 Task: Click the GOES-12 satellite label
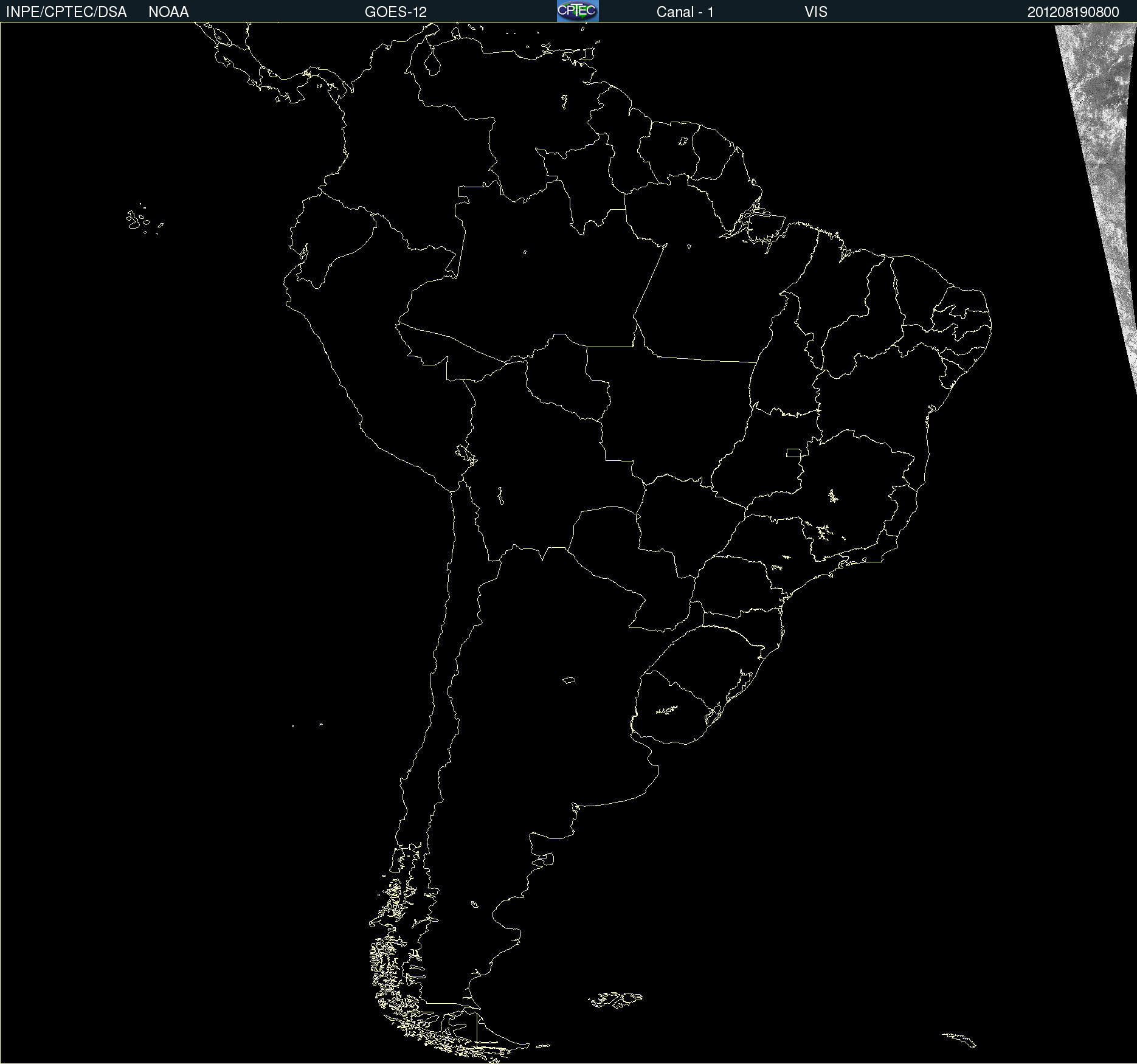pyautogui.click(x=396, y=12)
